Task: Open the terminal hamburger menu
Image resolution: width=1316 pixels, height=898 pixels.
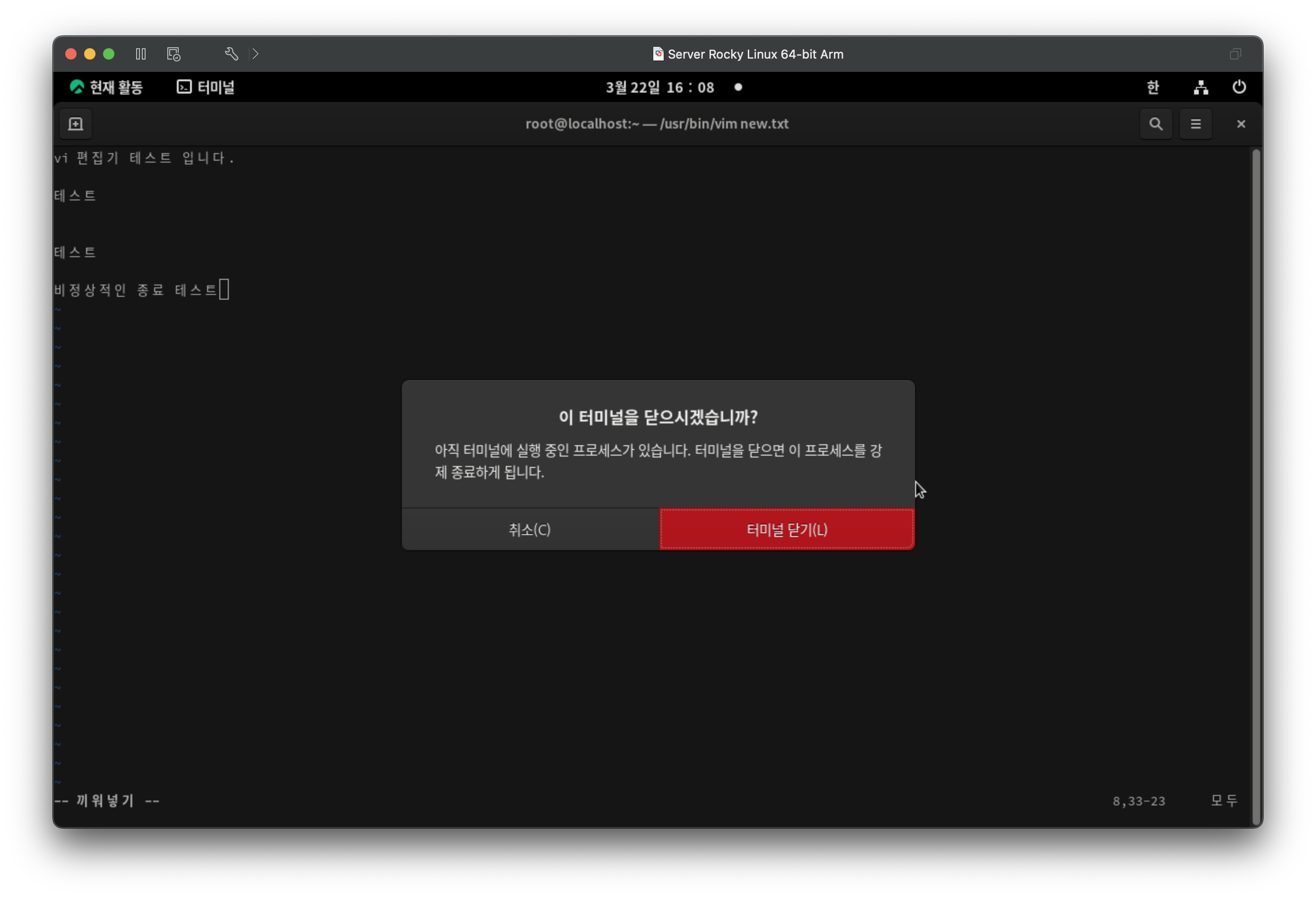Action: point(1195,124)
